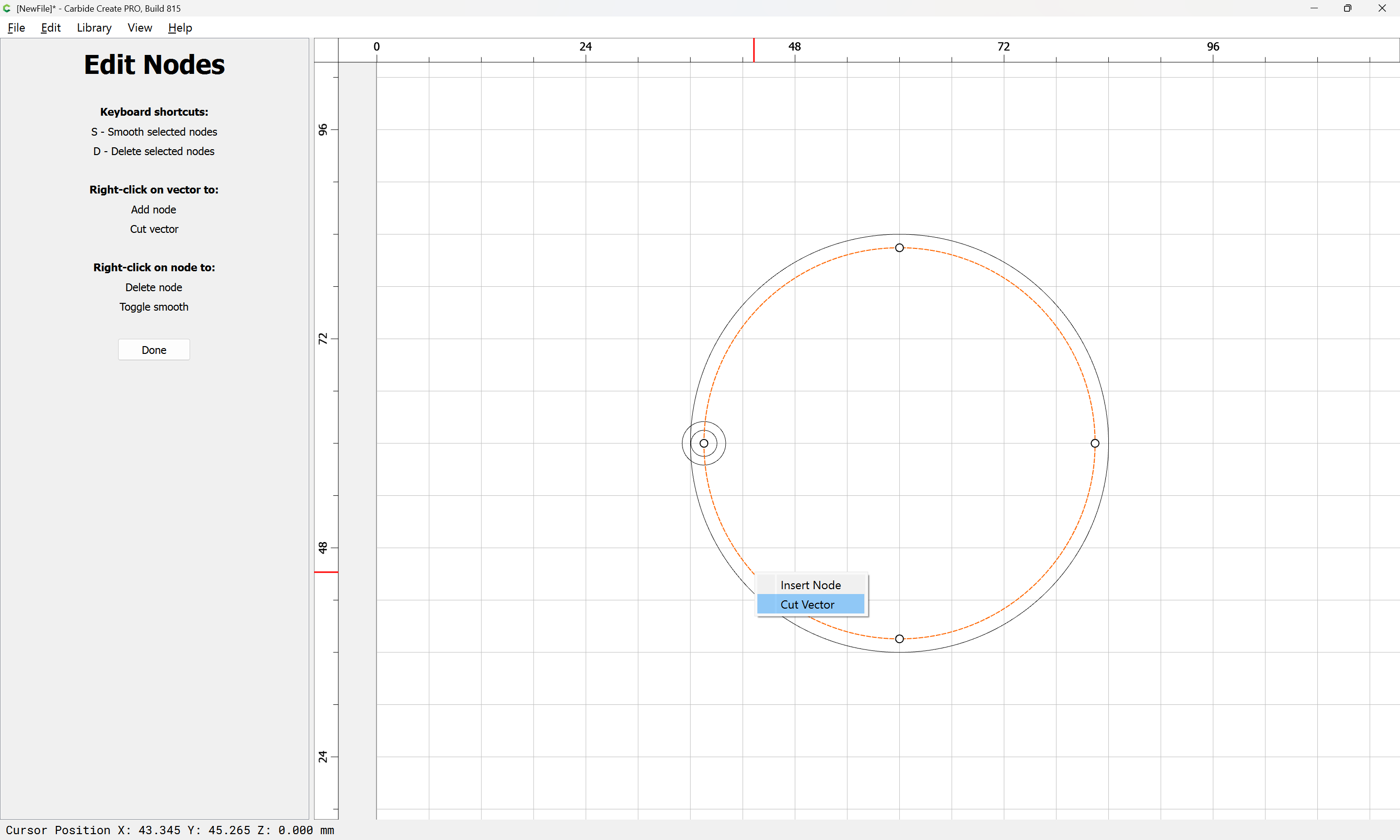Select the right node of the circle

1095,443
